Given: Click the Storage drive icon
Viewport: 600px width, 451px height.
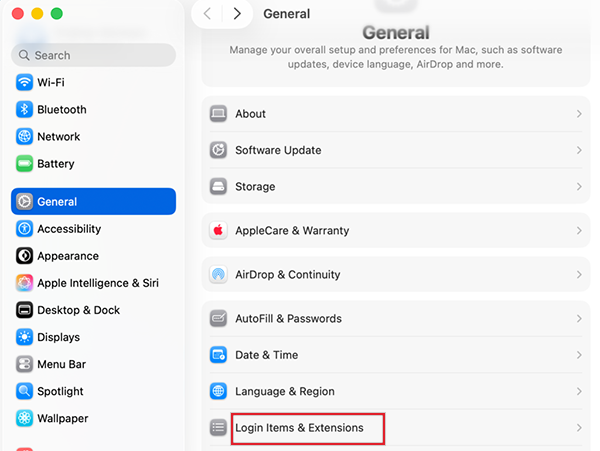Looking at the screenshot, I should click(218, 186).
